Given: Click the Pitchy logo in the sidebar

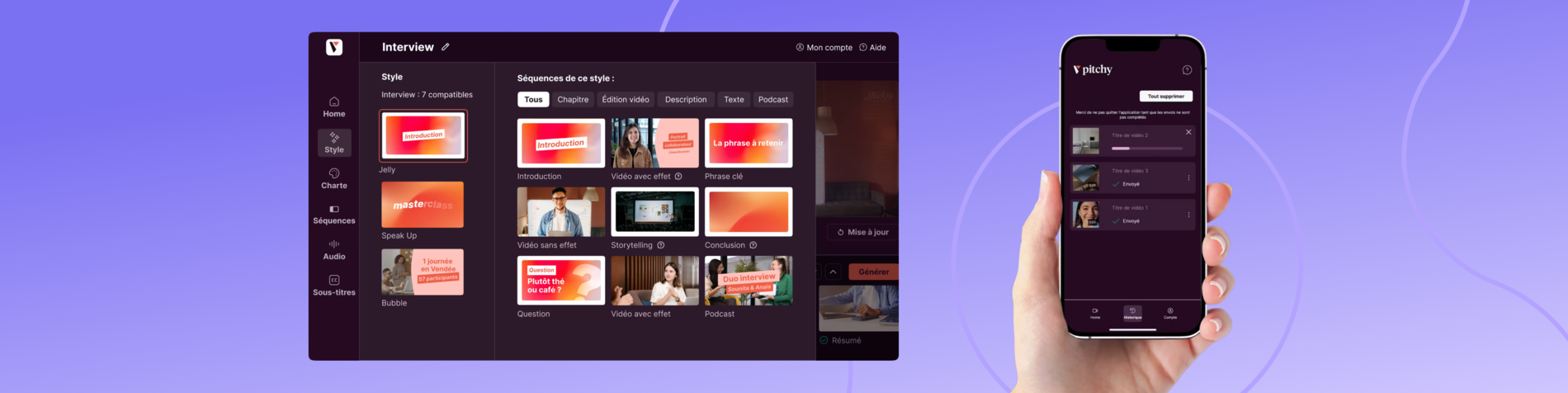Looking at the screenshot, I should point(334,47).
